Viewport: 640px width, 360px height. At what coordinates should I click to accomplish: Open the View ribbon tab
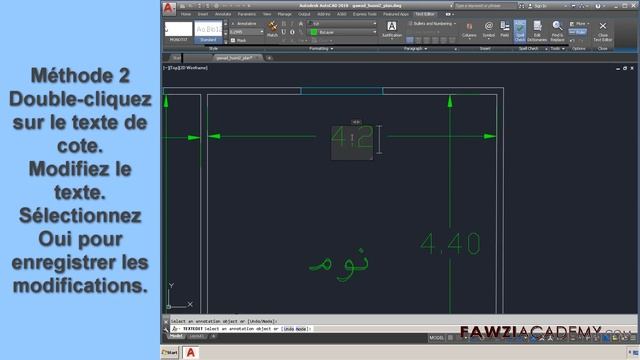(267, 14)
